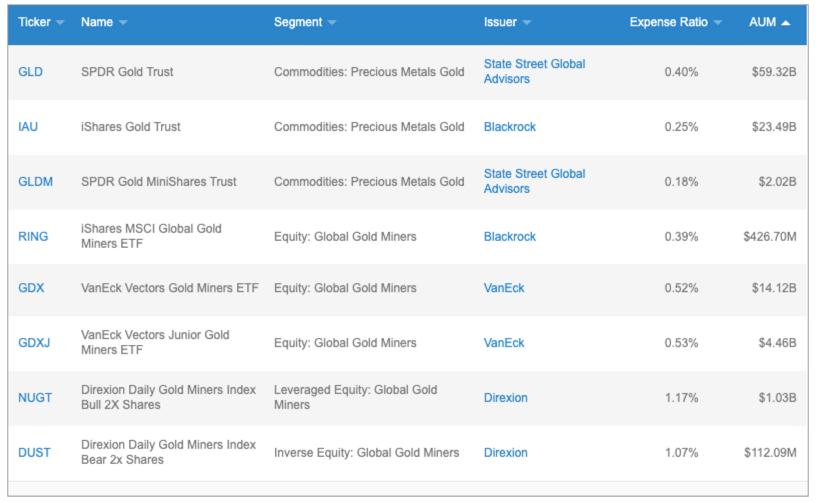Select 'Inverse Equity: Global Gold Miners' segment
This screenshot has width=824, height=503.
point(366,453)
